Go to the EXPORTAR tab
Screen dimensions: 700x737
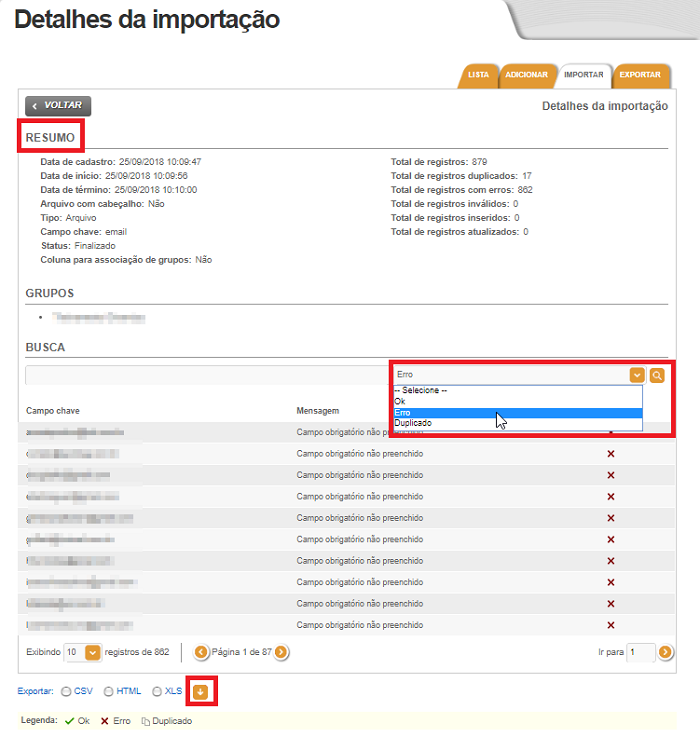[640, 75]
